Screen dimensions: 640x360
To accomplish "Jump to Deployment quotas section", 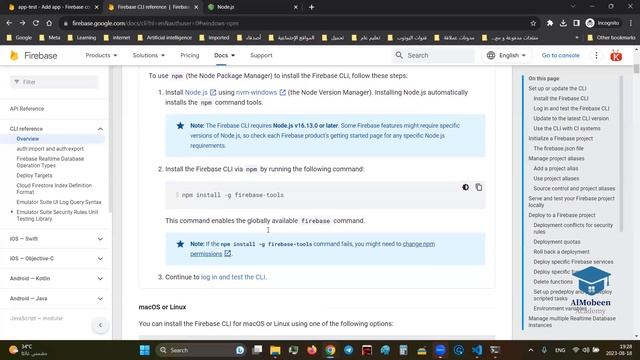I will (557, 242).
